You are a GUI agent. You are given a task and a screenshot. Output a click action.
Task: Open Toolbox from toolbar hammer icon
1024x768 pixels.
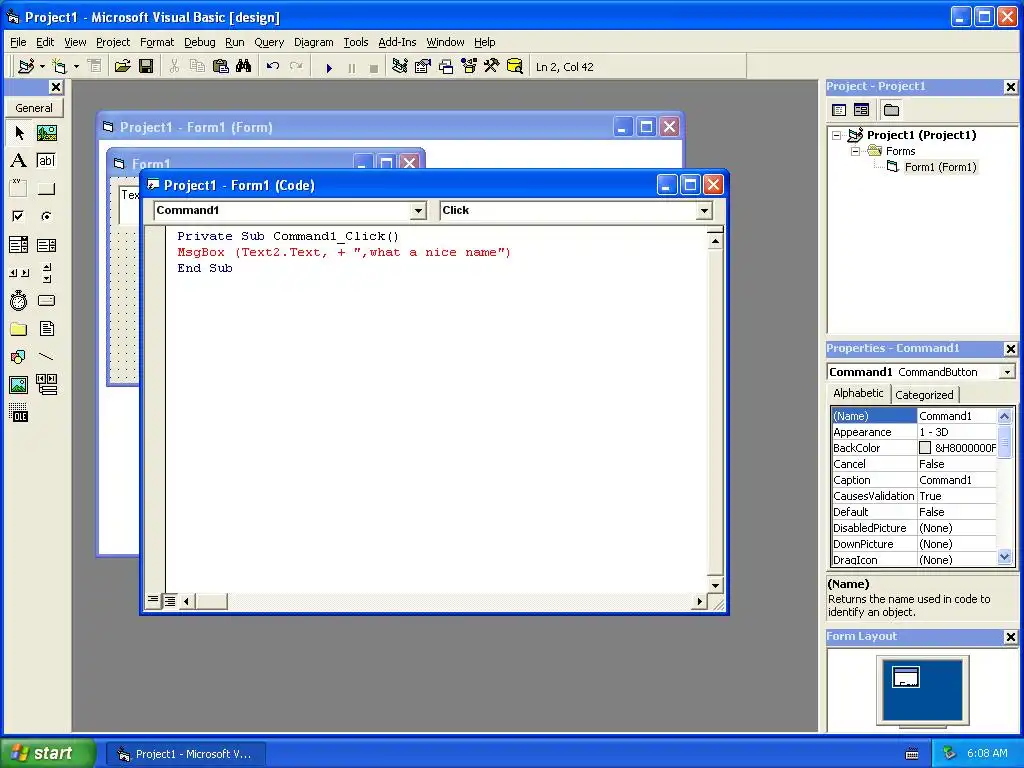(492, 67)
